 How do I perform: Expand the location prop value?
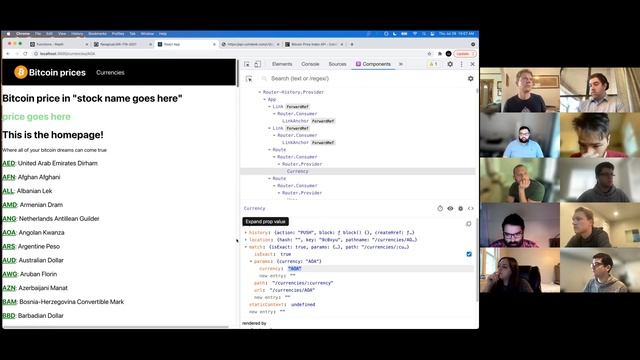pos(246,240)
